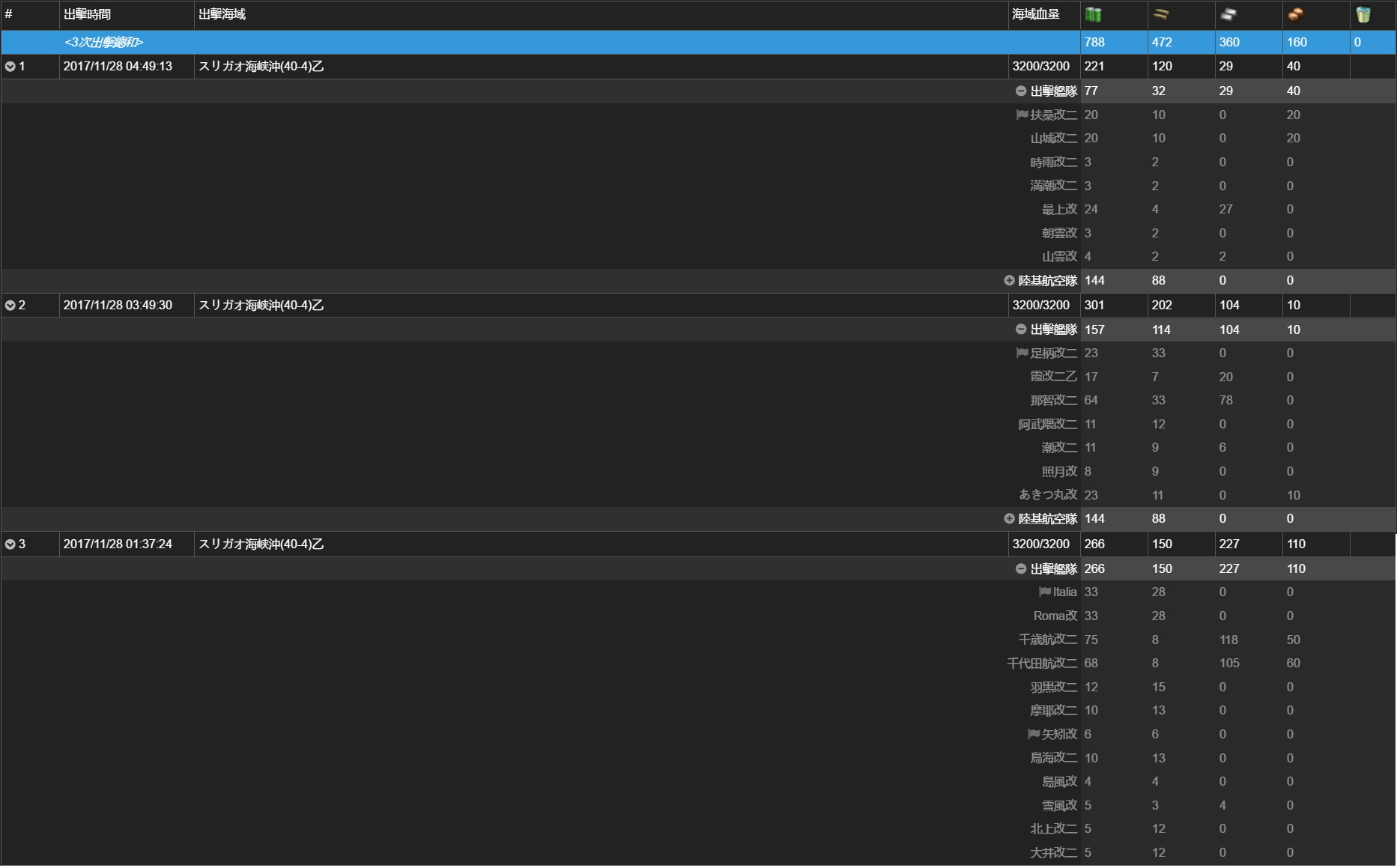
Task: Click the # column header
Action: [x=9, y=14]
